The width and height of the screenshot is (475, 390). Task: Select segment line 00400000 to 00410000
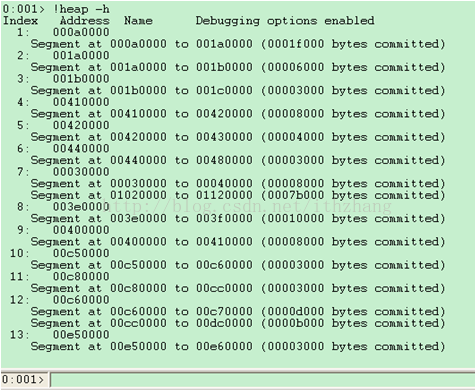(x=238, y=242)
